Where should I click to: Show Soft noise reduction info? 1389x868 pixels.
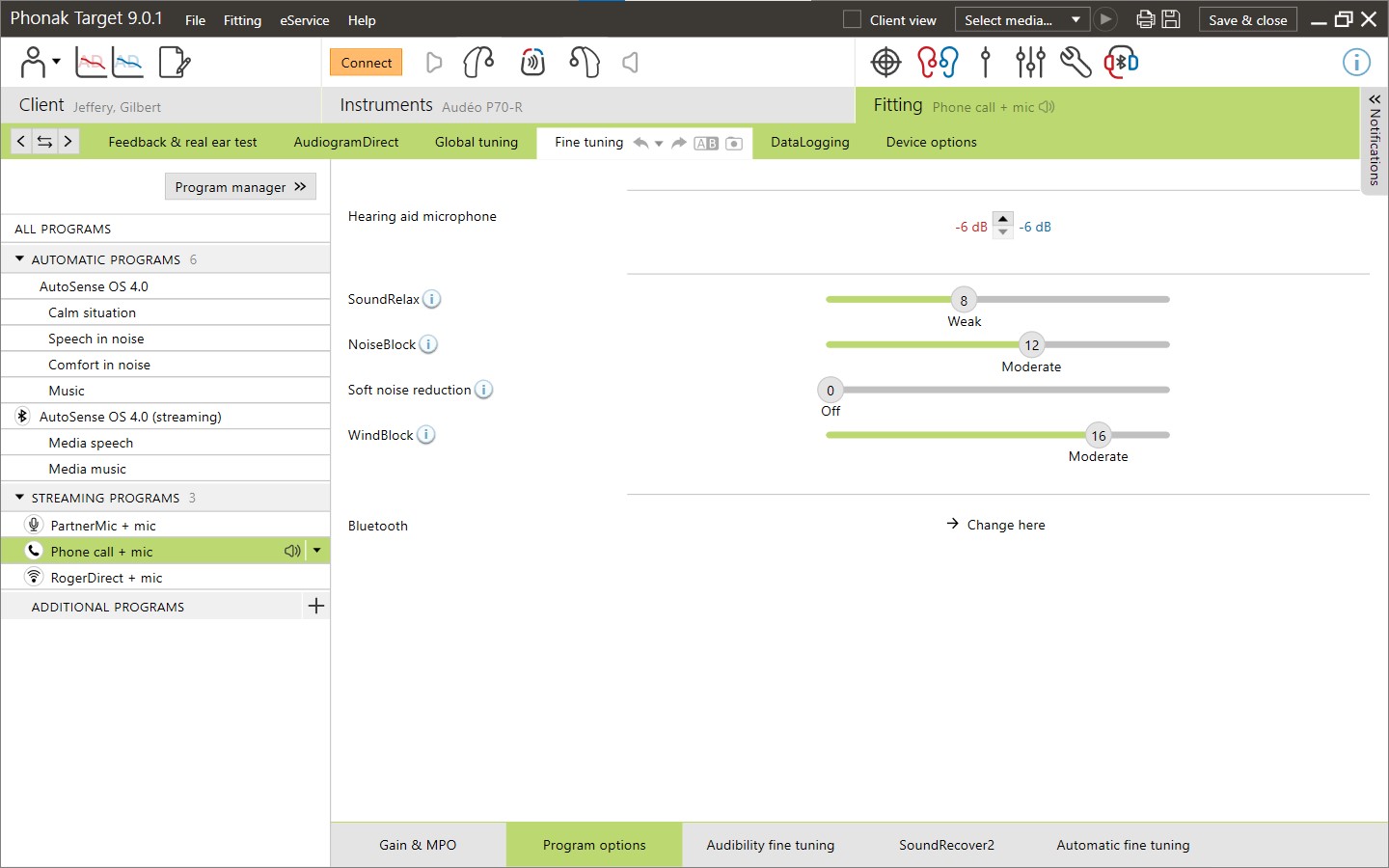(x=484, y=390)
